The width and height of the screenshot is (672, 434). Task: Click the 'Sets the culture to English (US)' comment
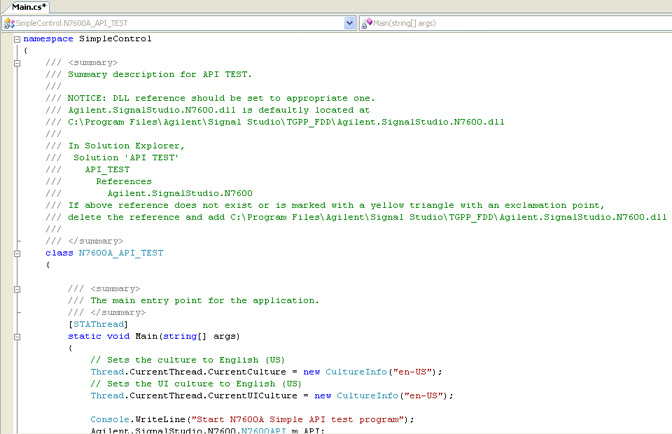pos(187,360)
